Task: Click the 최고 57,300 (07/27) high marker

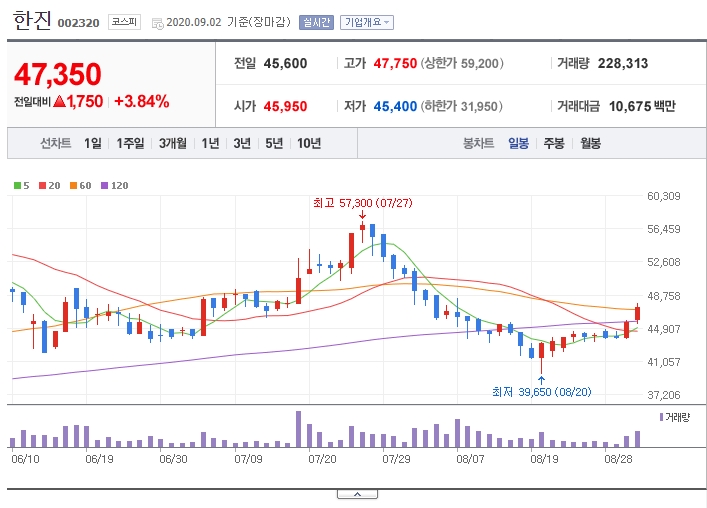Action: [363, 203]
